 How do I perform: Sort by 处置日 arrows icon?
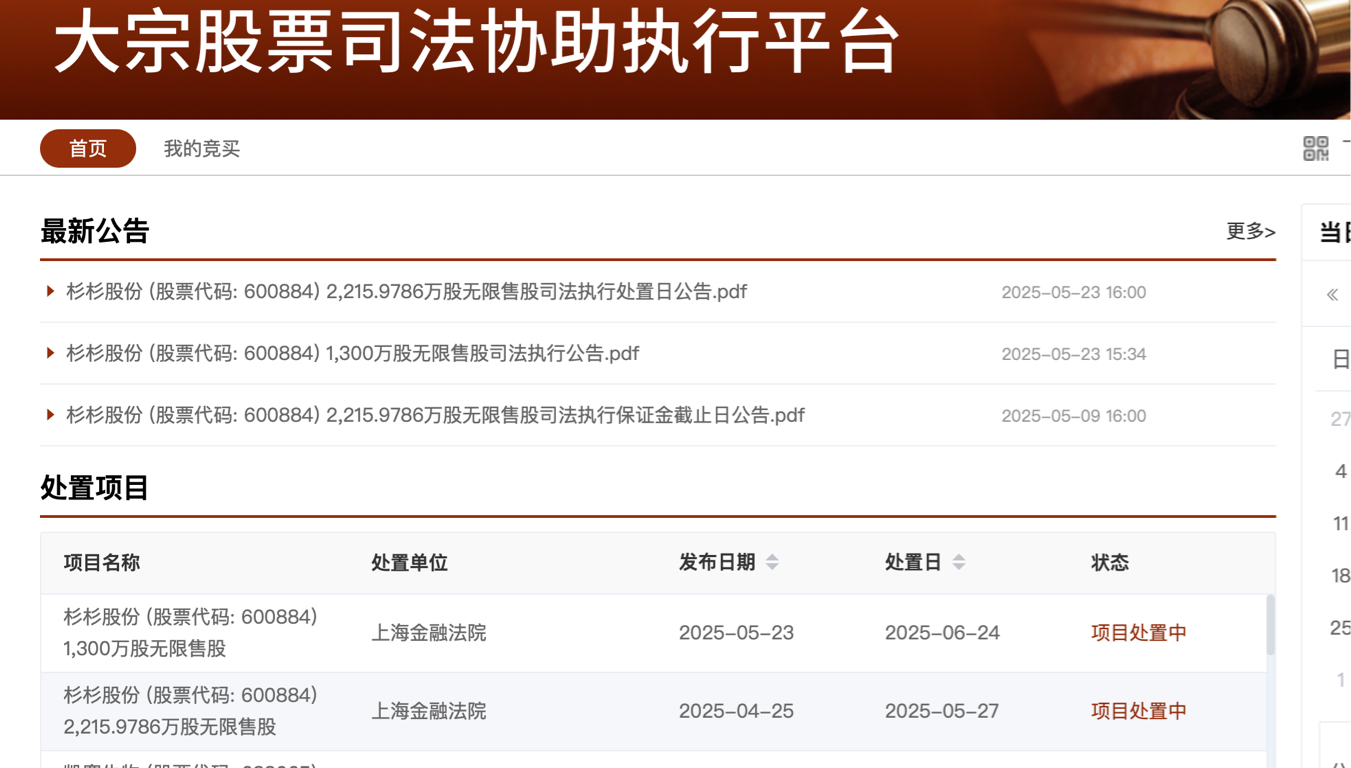[x=959, y=562]
